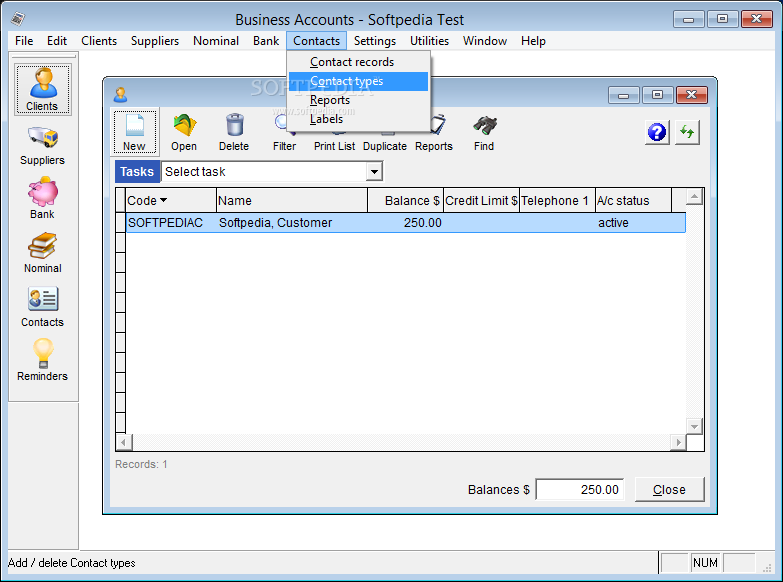Click the application icon in title bar

pos(18,19)
